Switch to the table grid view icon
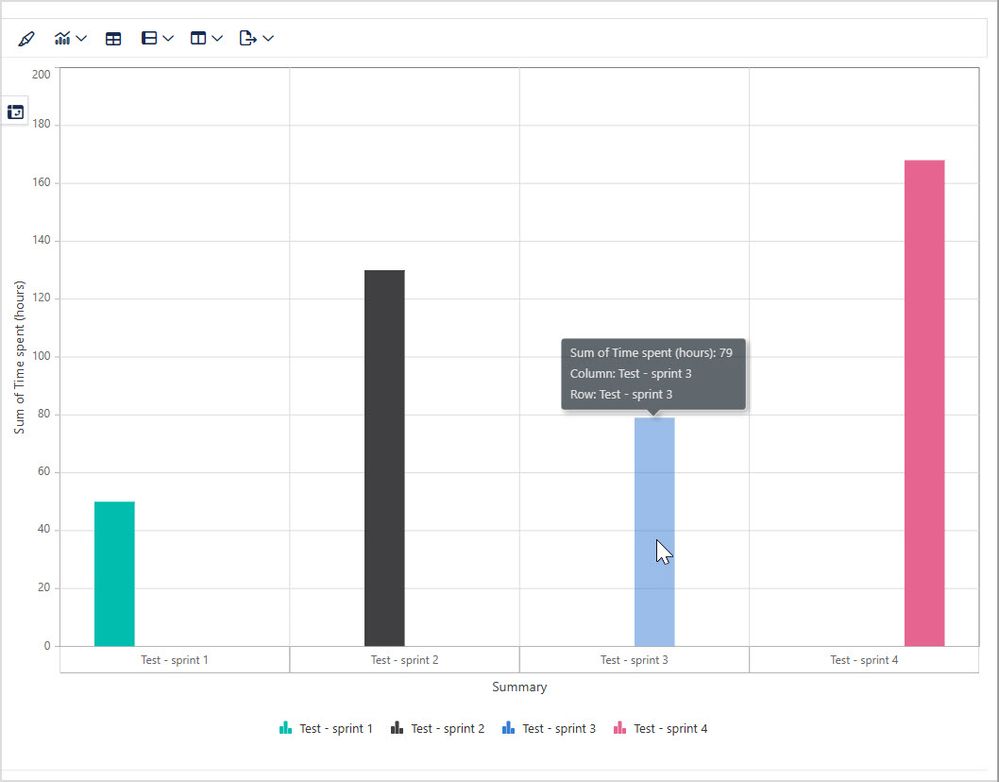 click(x=113, y=39)
